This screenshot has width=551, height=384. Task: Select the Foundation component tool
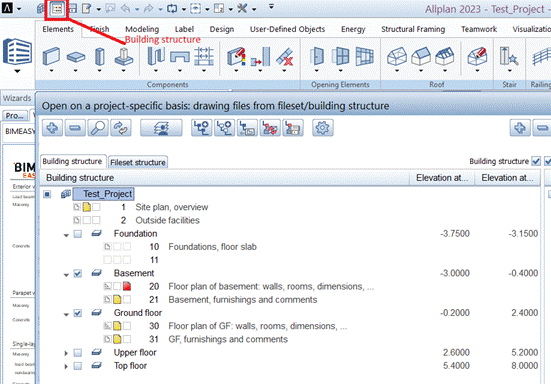[124, 57]
